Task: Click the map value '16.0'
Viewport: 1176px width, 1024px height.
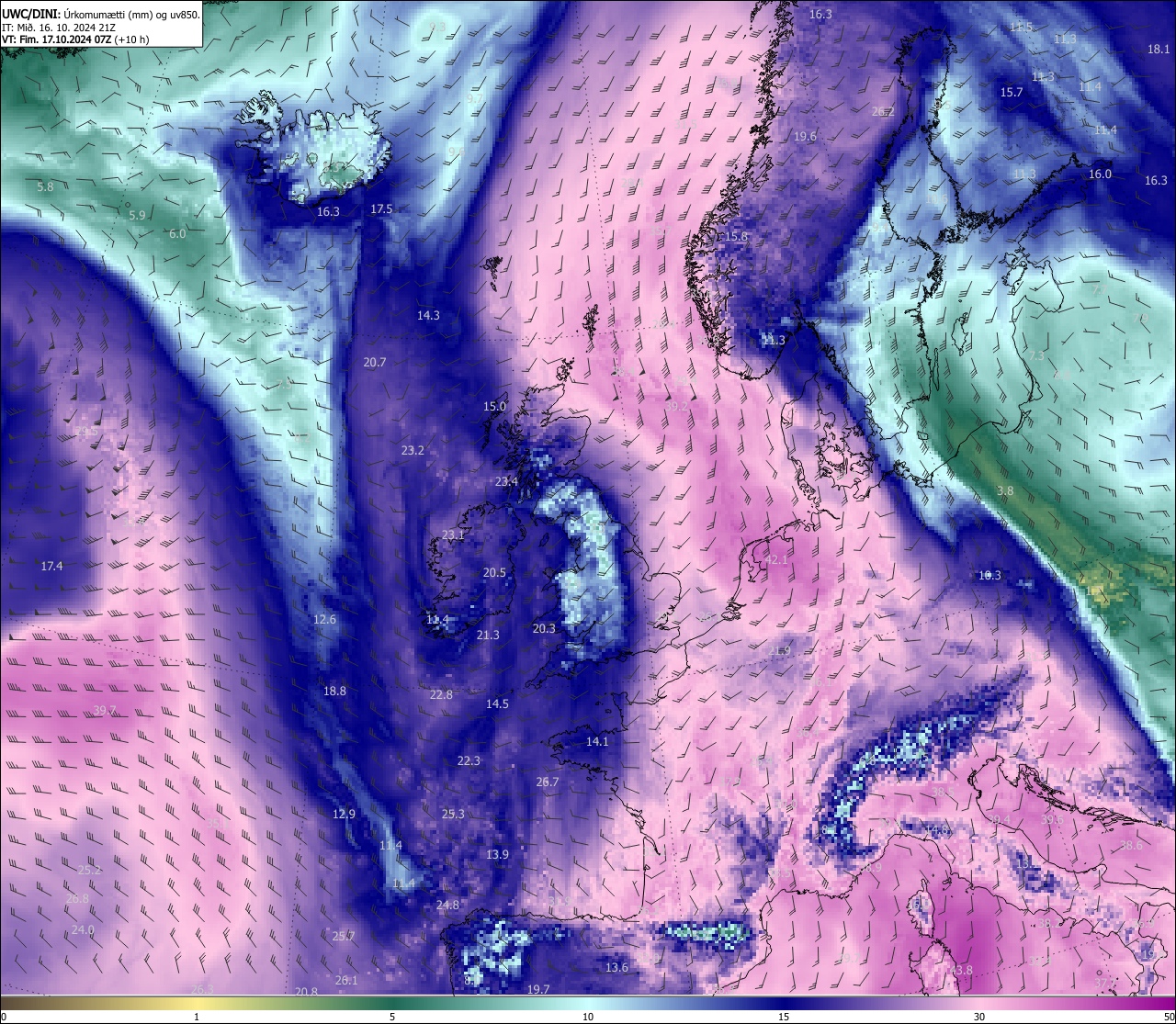Action: coord(1100,174)
